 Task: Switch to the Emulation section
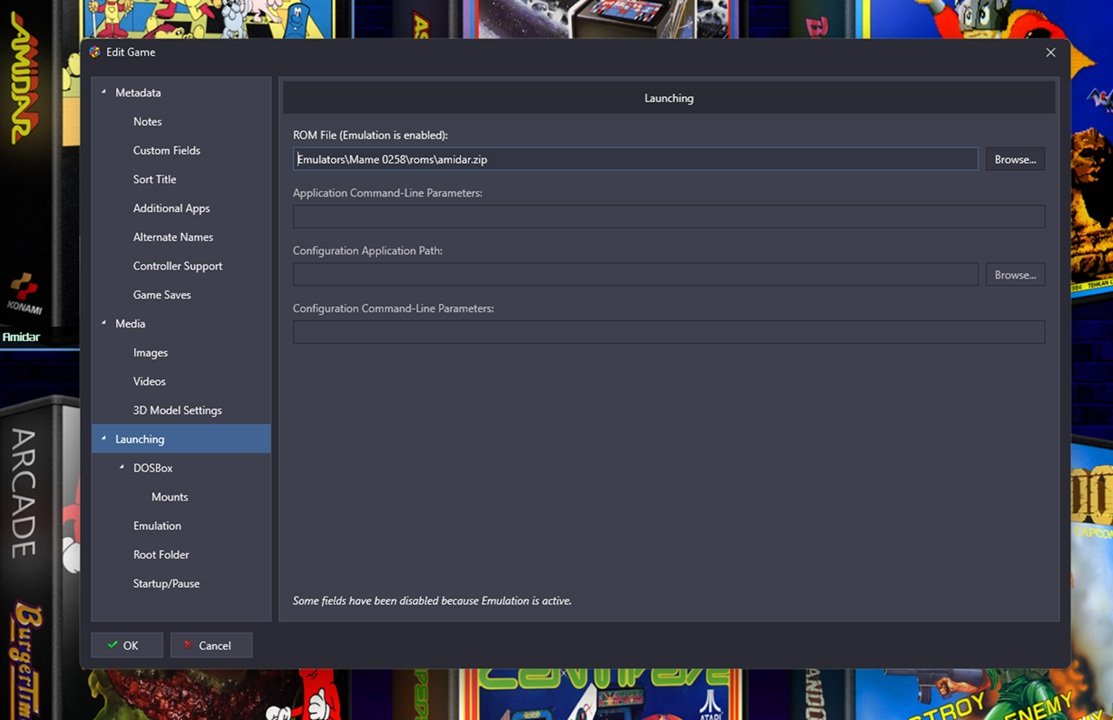pos(157,526)
